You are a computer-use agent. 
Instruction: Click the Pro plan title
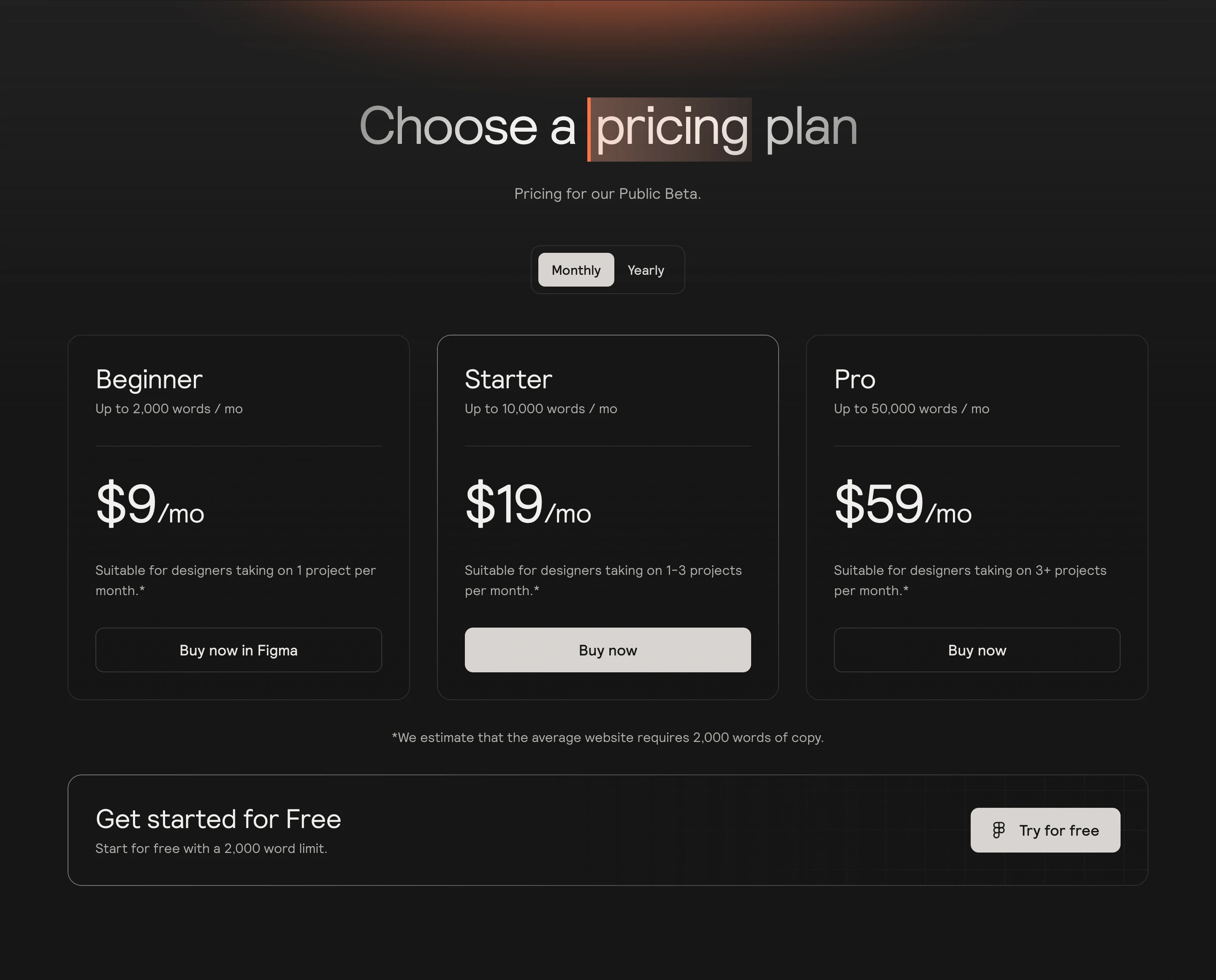(854, 379)
